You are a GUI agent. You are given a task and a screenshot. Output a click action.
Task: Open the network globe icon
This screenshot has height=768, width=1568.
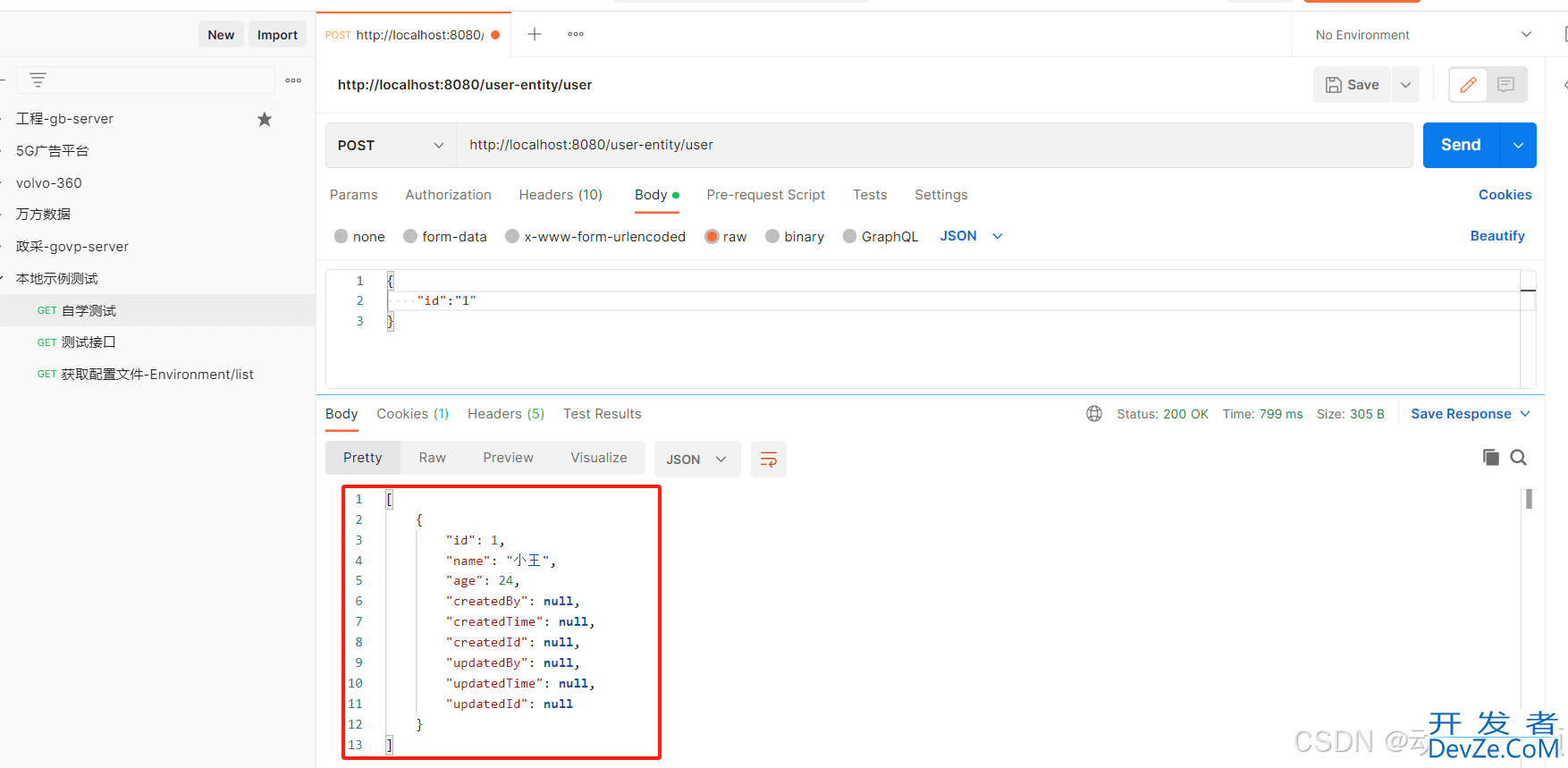pos(1094,413)
